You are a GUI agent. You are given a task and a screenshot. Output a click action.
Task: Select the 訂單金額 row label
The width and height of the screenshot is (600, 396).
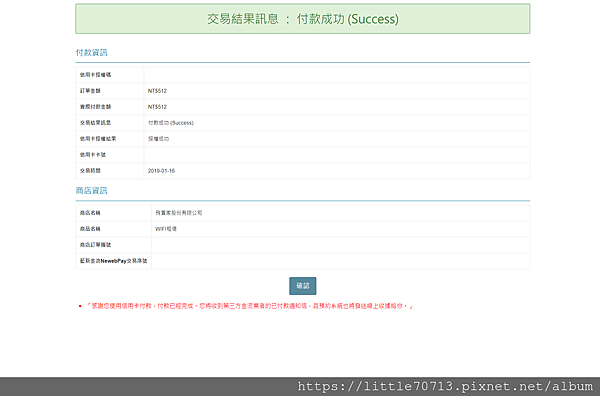pos(90,91)
